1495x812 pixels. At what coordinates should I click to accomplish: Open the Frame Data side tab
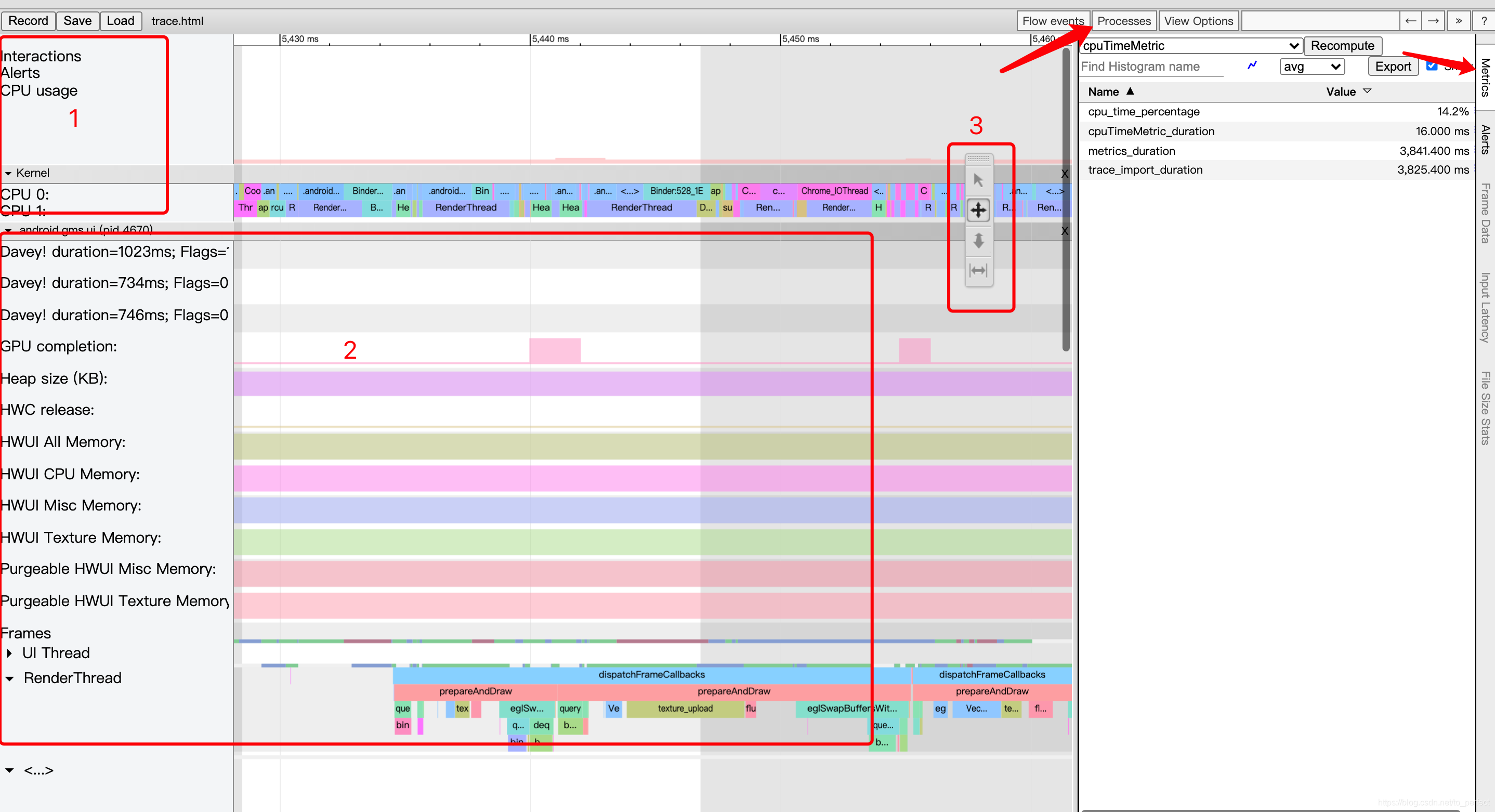coord(1485,213)
